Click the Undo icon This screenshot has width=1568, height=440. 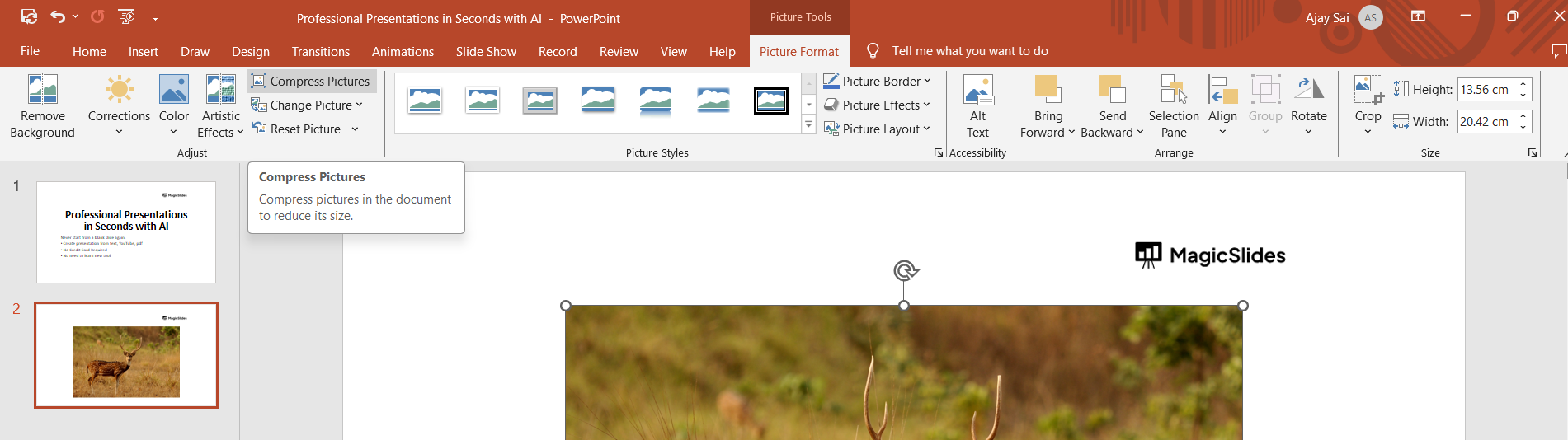click(57, 16)
